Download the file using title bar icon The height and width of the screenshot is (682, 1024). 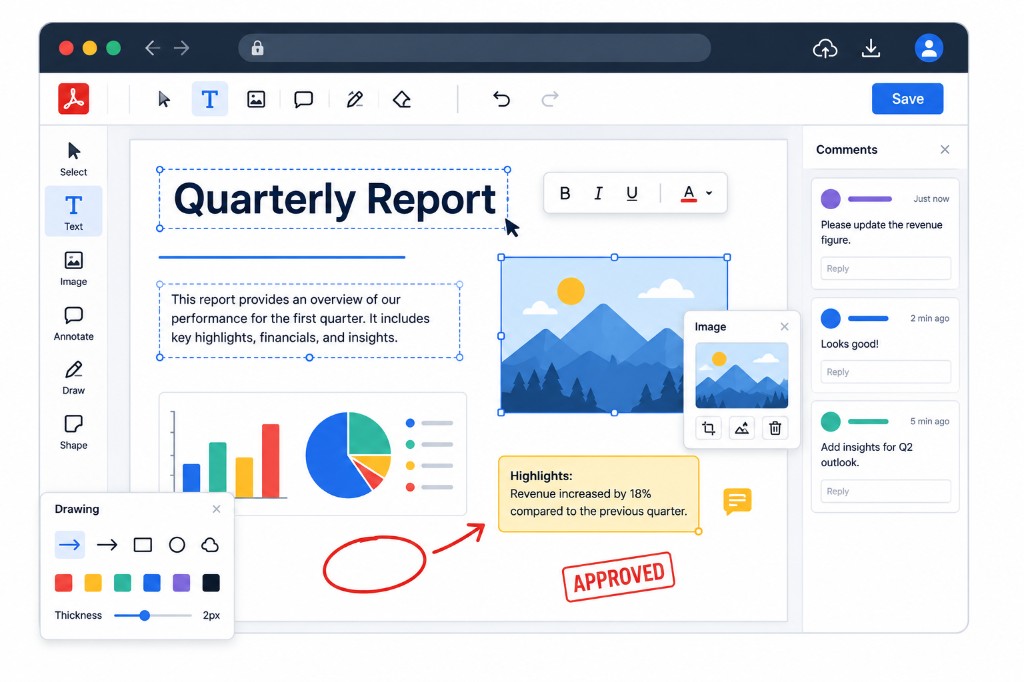871,48
